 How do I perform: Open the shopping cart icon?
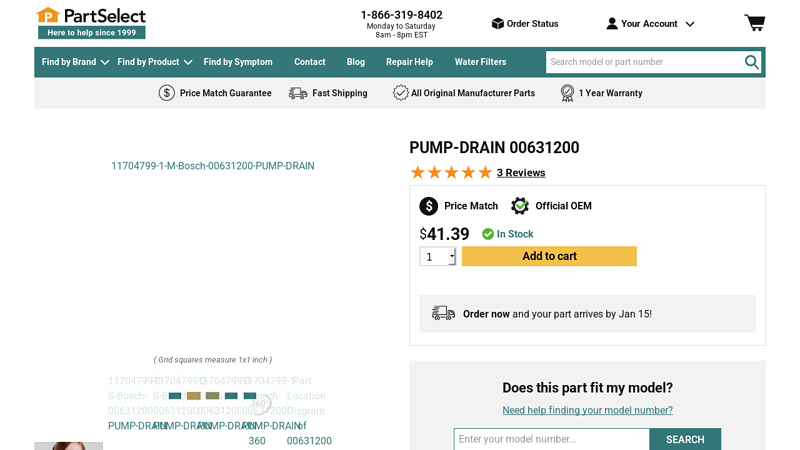point(754,23)
